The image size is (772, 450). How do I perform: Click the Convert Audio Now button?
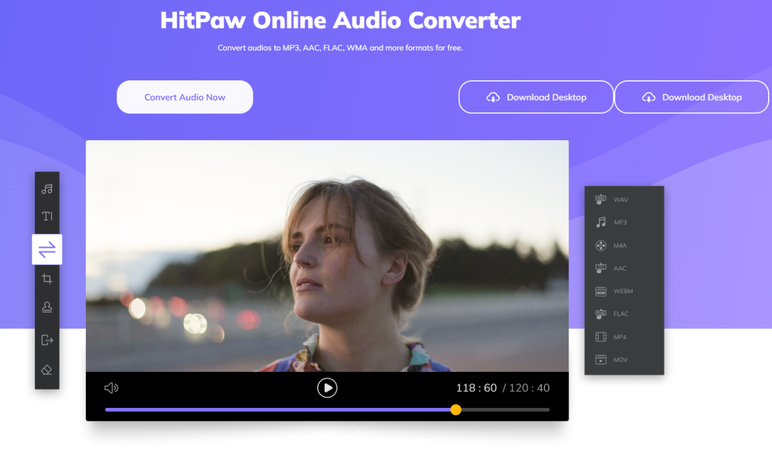point(185,97)
